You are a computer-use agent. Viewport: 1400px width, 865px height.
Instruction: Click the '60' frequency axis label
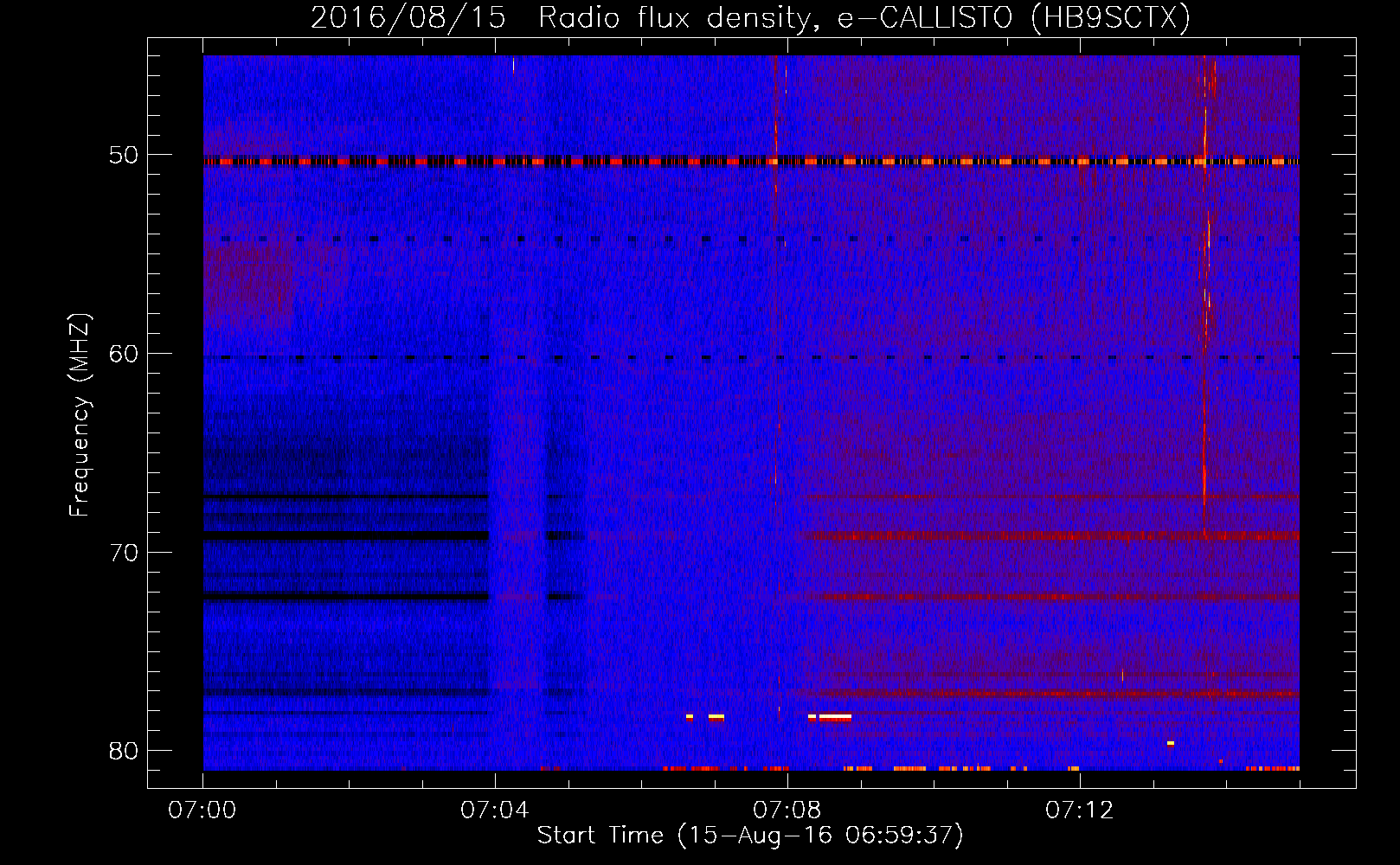point(123,354)
